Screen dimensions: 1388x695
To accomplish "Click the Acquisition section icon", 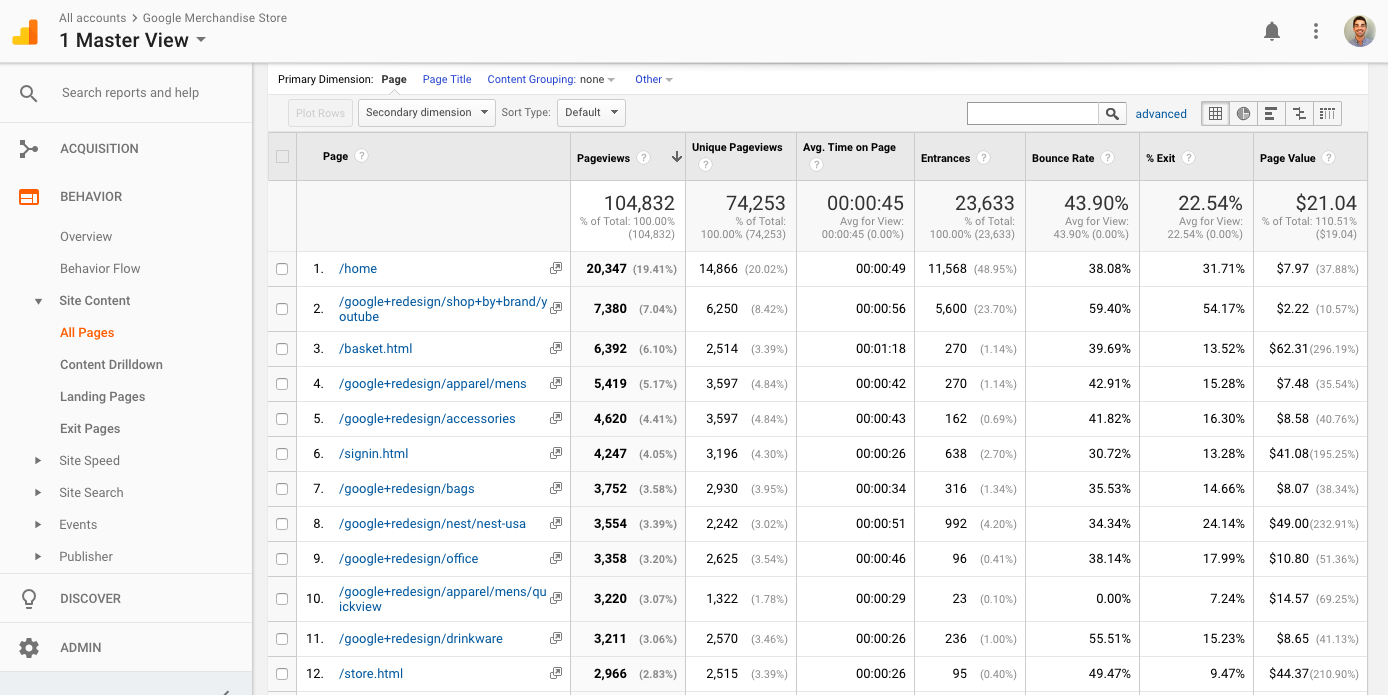I will click(29, 149).
